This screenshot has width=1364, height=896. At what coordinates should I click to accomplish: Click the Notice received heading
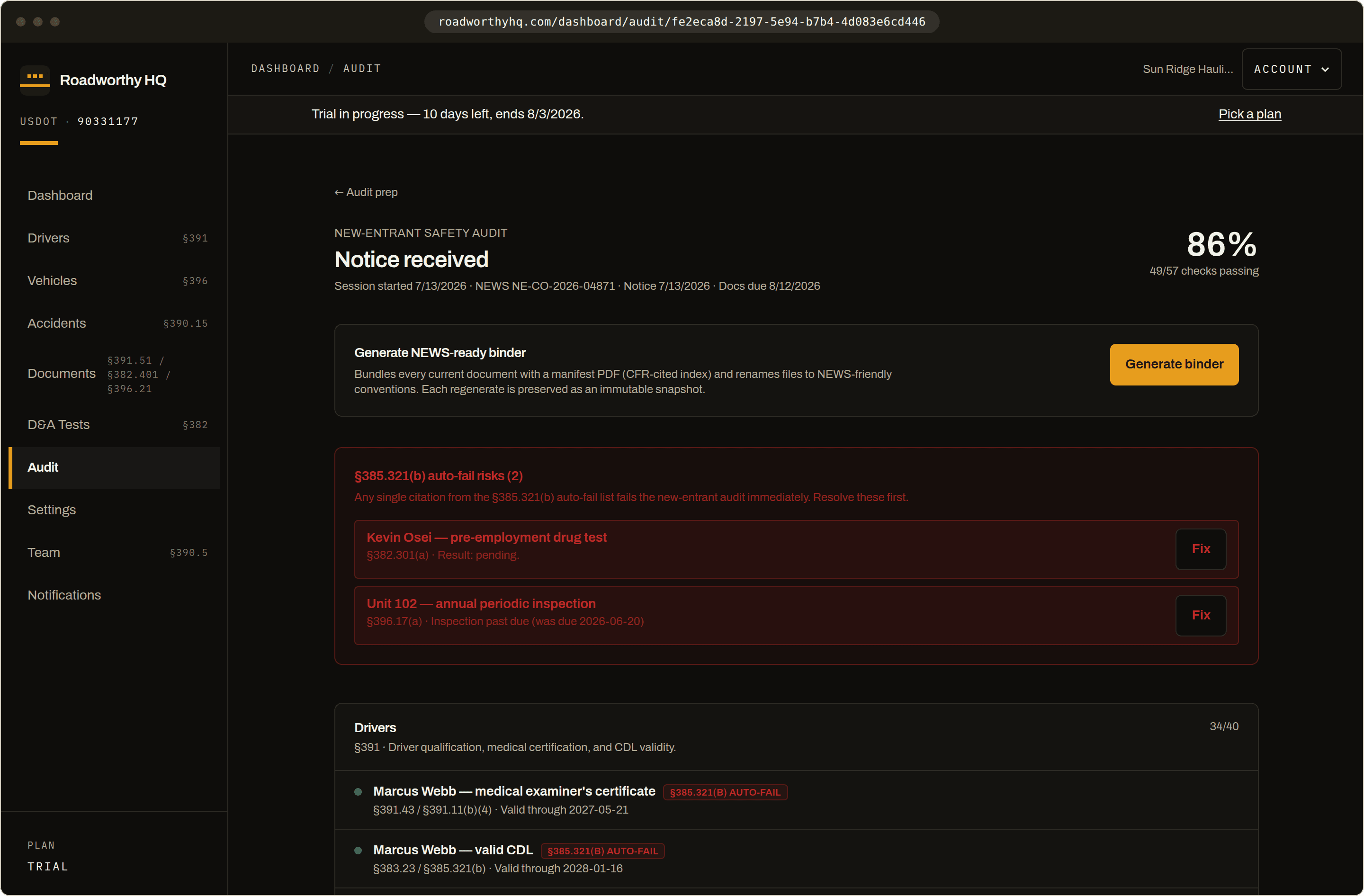412,260
